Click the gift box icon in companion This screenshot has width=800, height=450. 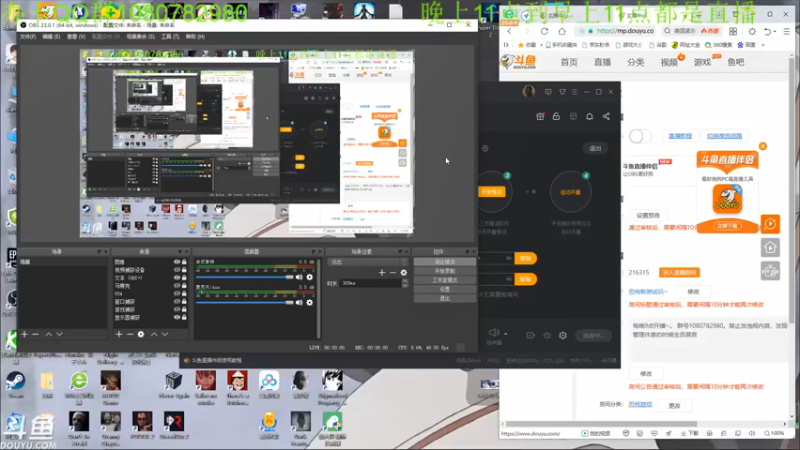(540, 116)
